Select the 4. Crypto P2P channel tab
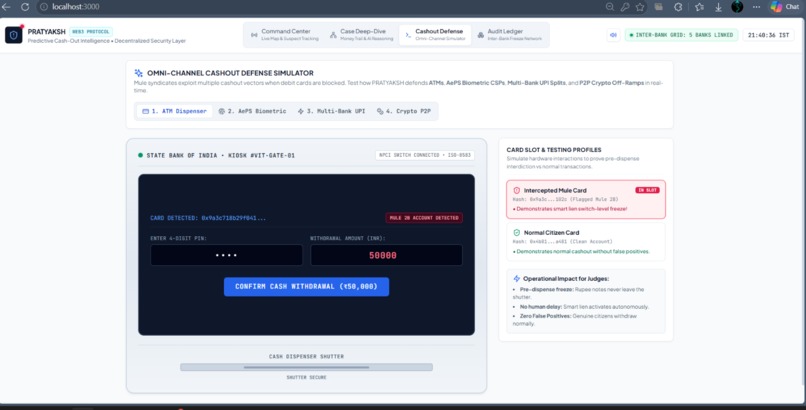This screenshot has height=410, width=806. coord(404,111)
